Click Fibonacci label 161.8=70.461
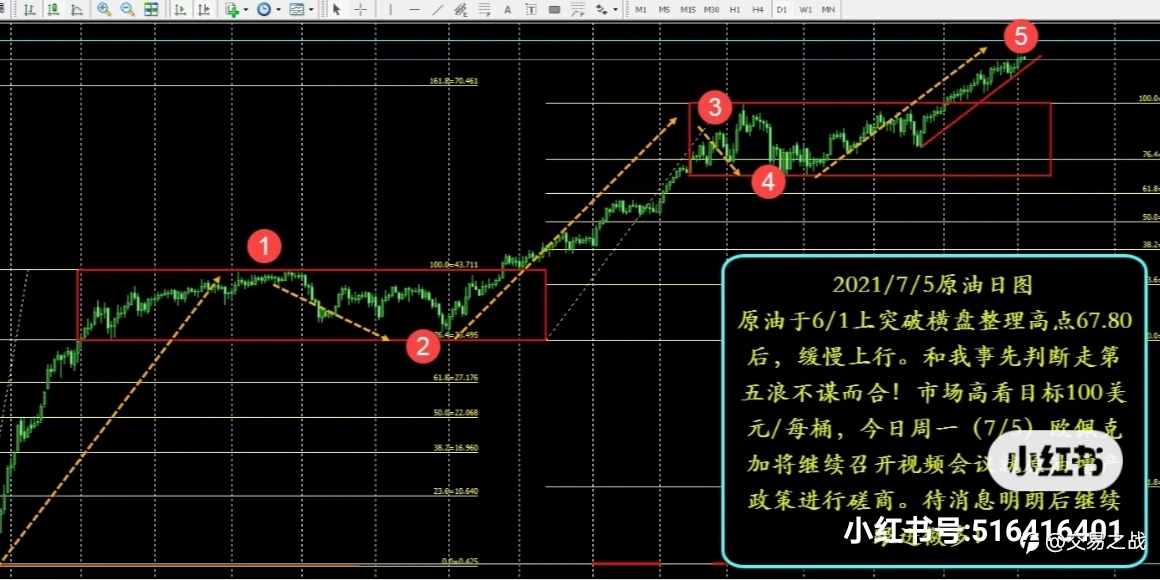This screenshot has height=580, width=1160. coord(453,81)
